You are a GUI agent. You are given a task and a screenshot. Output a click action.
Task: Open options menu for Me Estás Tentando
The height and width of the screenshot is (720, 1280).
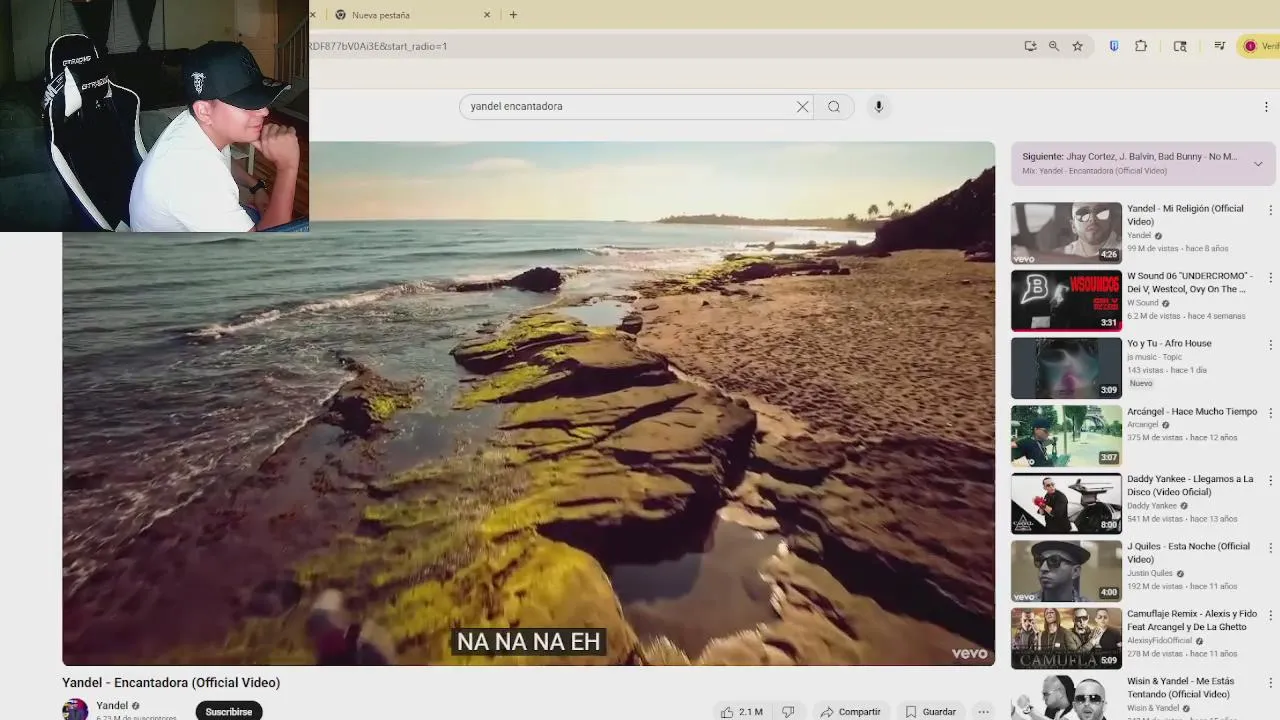click(1271, 683)
